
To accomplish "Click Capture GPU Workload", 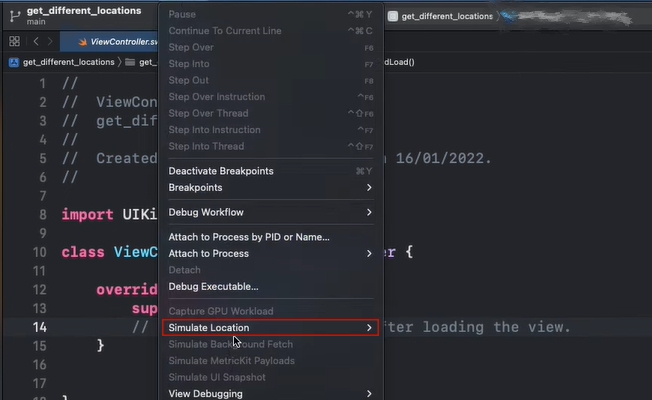I will [270, 311].
